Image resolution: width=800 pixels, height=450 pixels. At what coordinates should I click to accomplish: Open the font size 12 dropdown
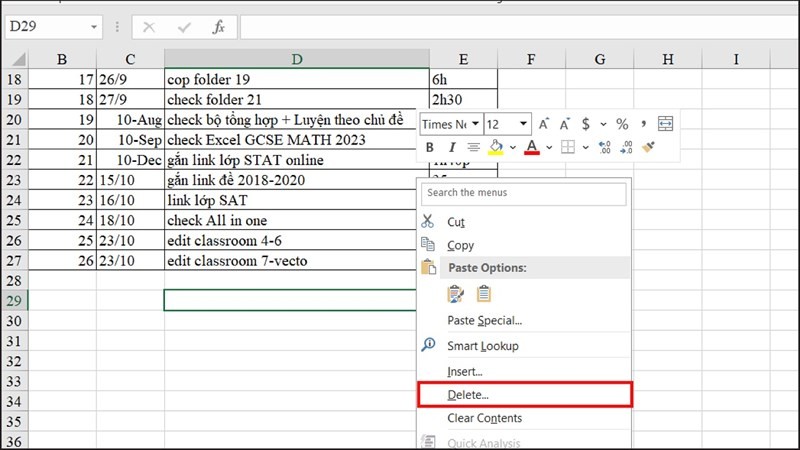tap(523, 124)
